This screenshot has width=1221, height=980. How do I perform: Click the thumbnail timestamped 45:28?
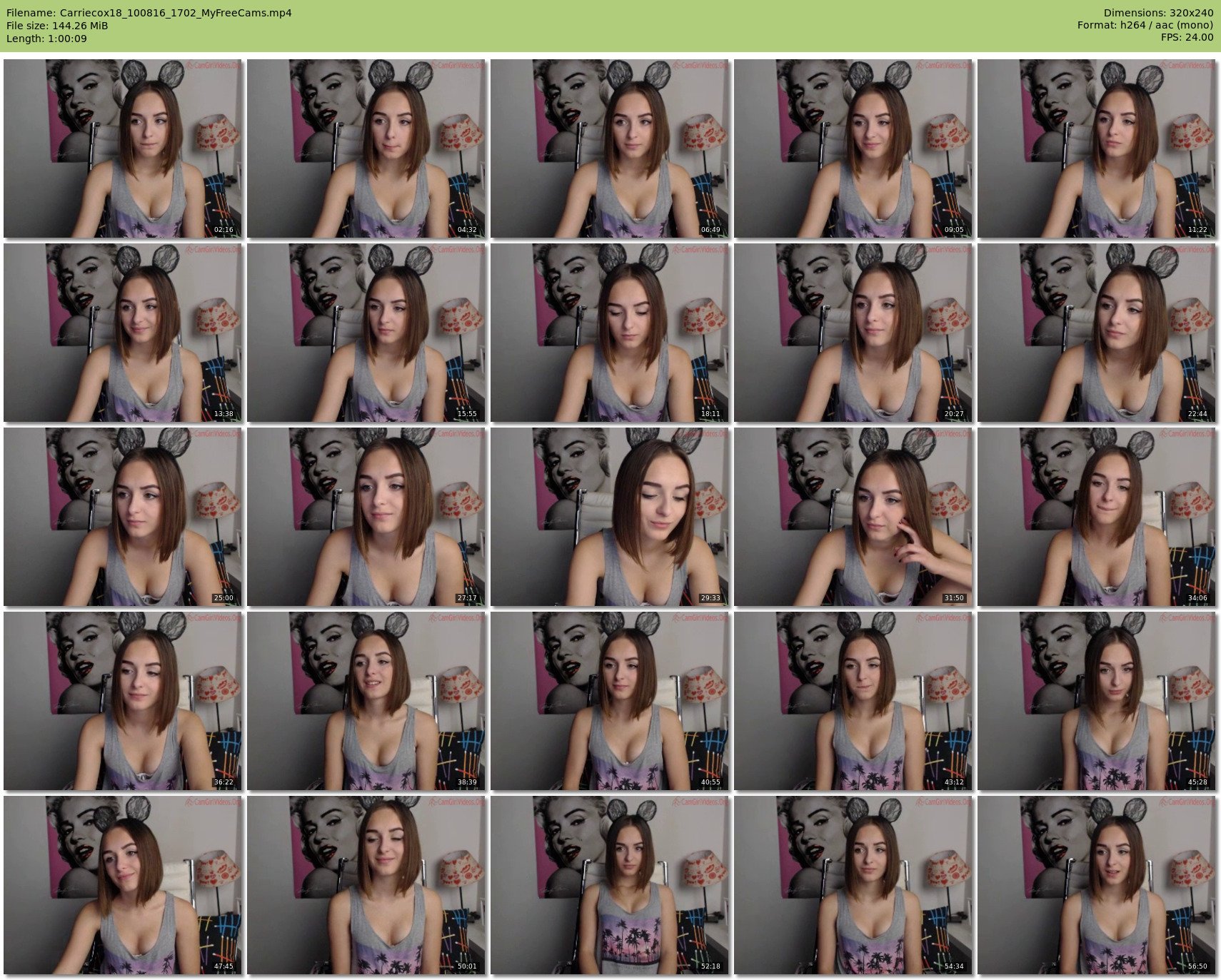1097,701
